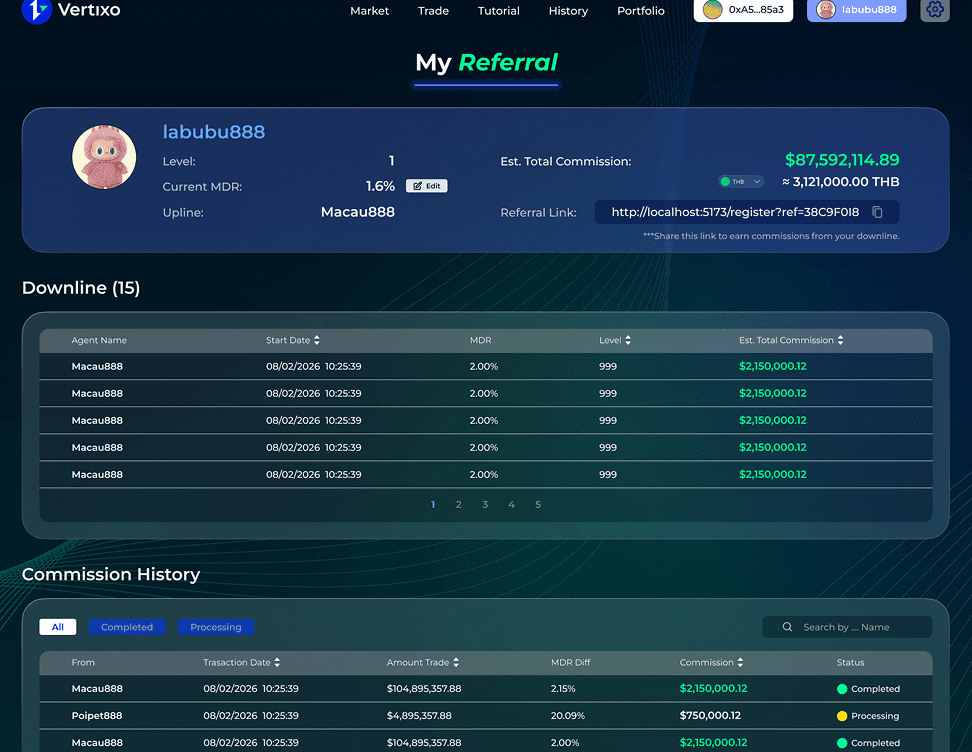Image resolution: width=972 pixels, height=752 pixels.
Task: Click the labubu888 profile picture in card
Action: [x=104, y=157]
